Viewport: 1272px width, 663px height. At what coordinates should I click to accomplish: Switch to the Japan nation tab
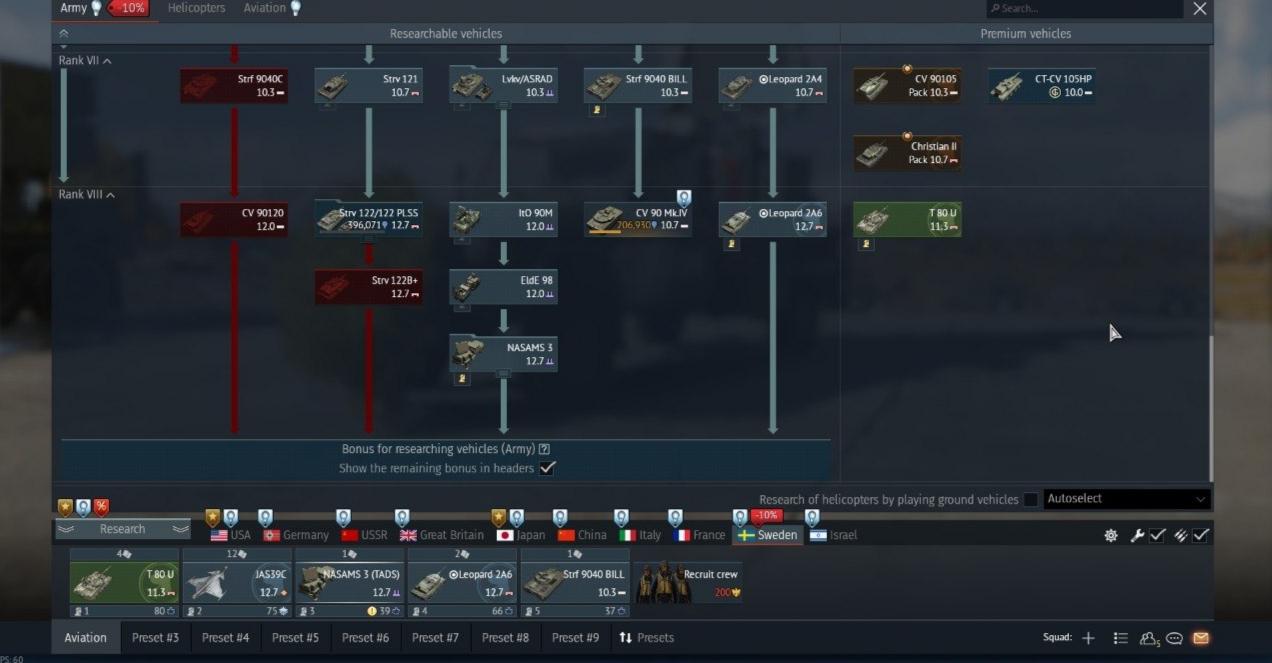point(521,535)
